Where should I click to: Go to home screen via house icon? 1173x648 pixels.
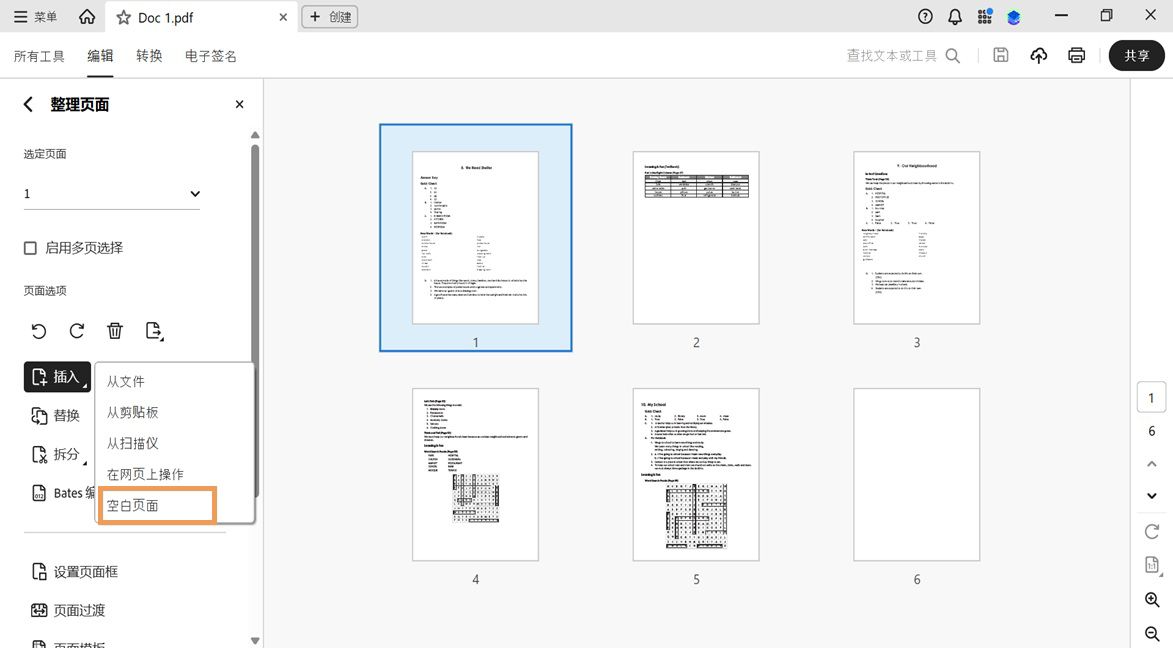coord(87,16)
